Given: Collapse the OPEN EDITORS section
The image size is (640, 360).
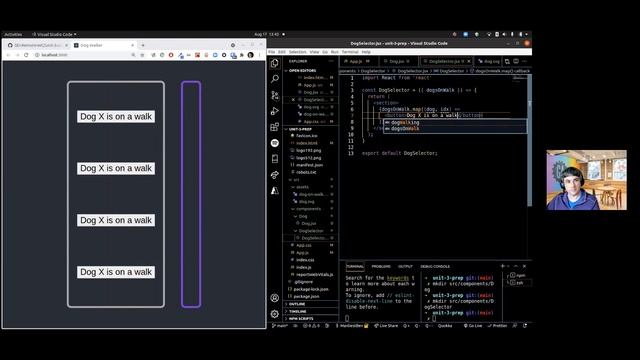Looking at the screenshot, I should point(310,71).
